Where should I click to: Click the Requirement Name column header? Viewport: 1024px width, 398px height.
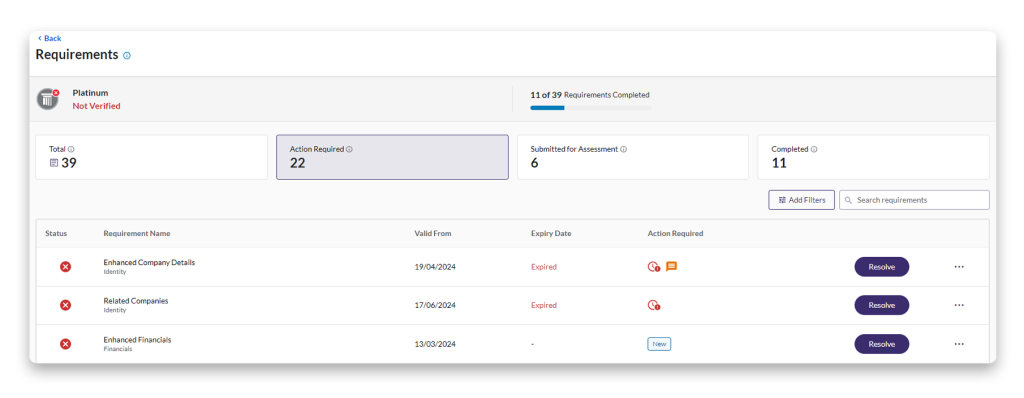137,233
